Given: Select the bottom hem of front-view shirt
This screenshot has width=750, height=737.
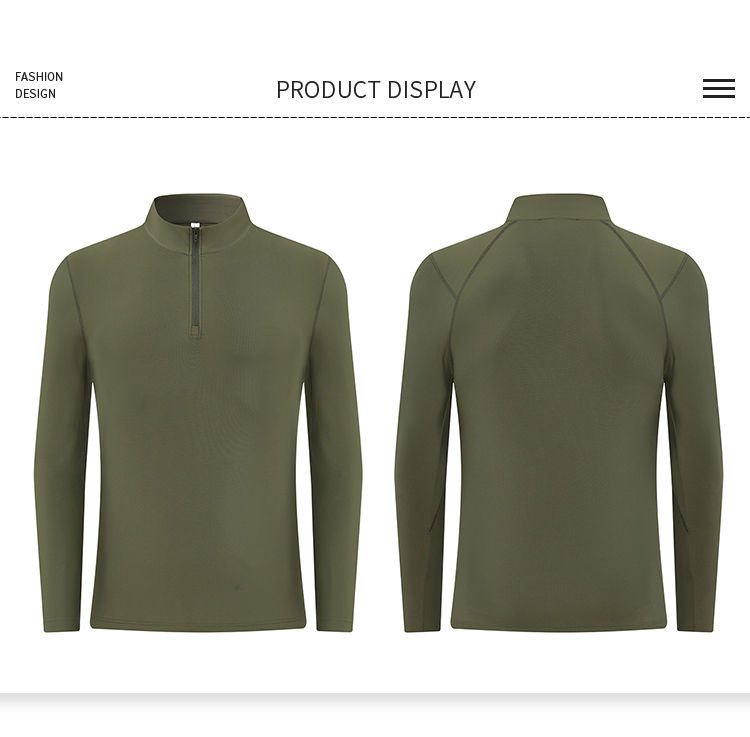Looking at the screenshot, I should tap(198, 624).
